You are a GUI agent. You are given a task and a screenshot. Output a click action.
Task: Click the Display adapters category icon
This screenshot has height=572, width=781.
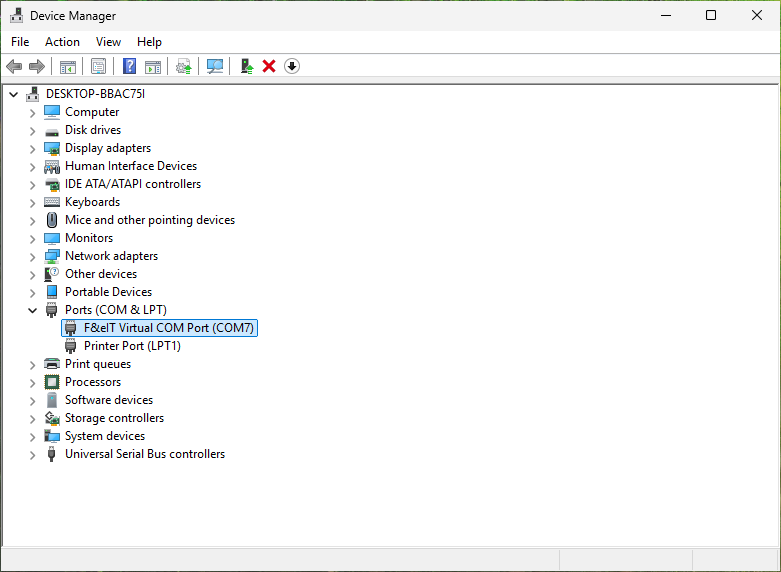point(52,148)
